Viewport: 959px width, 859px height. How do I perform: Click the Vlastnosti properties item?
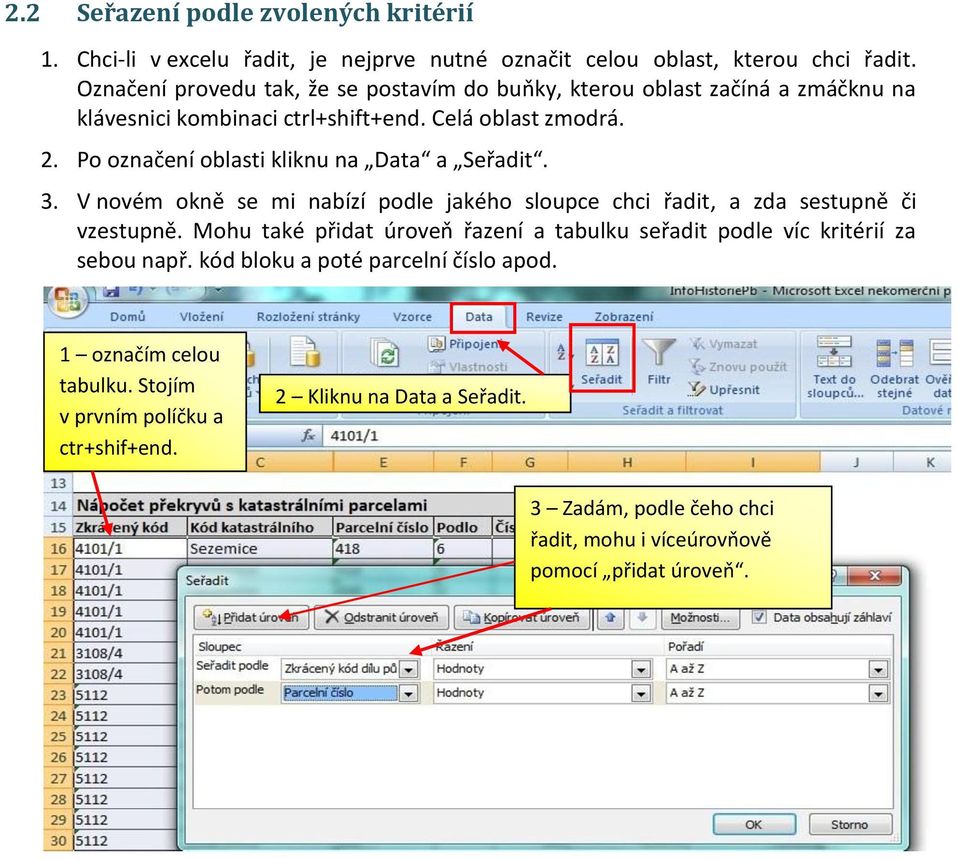tap(469, 366)
